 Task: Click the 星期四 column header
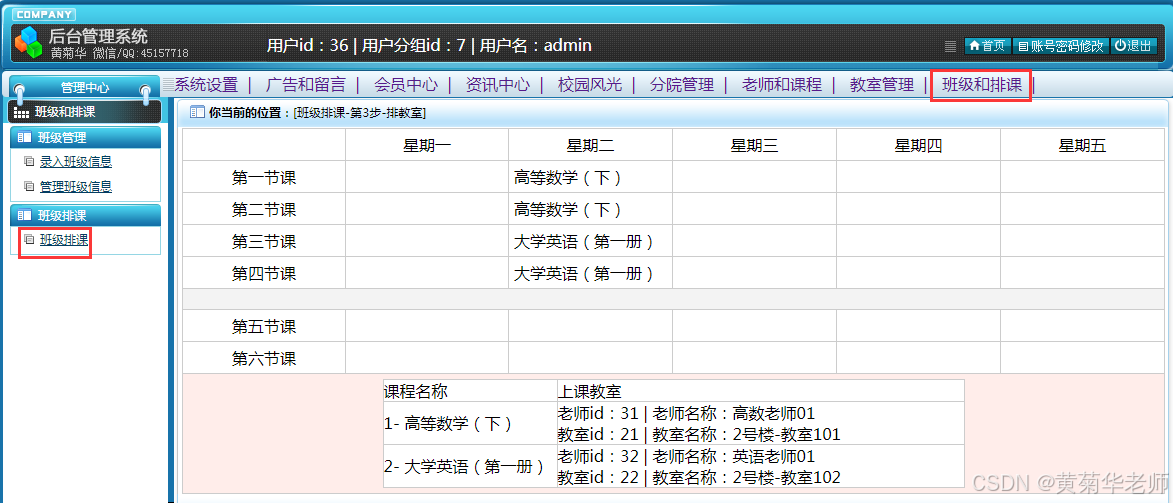pos(918,145)
